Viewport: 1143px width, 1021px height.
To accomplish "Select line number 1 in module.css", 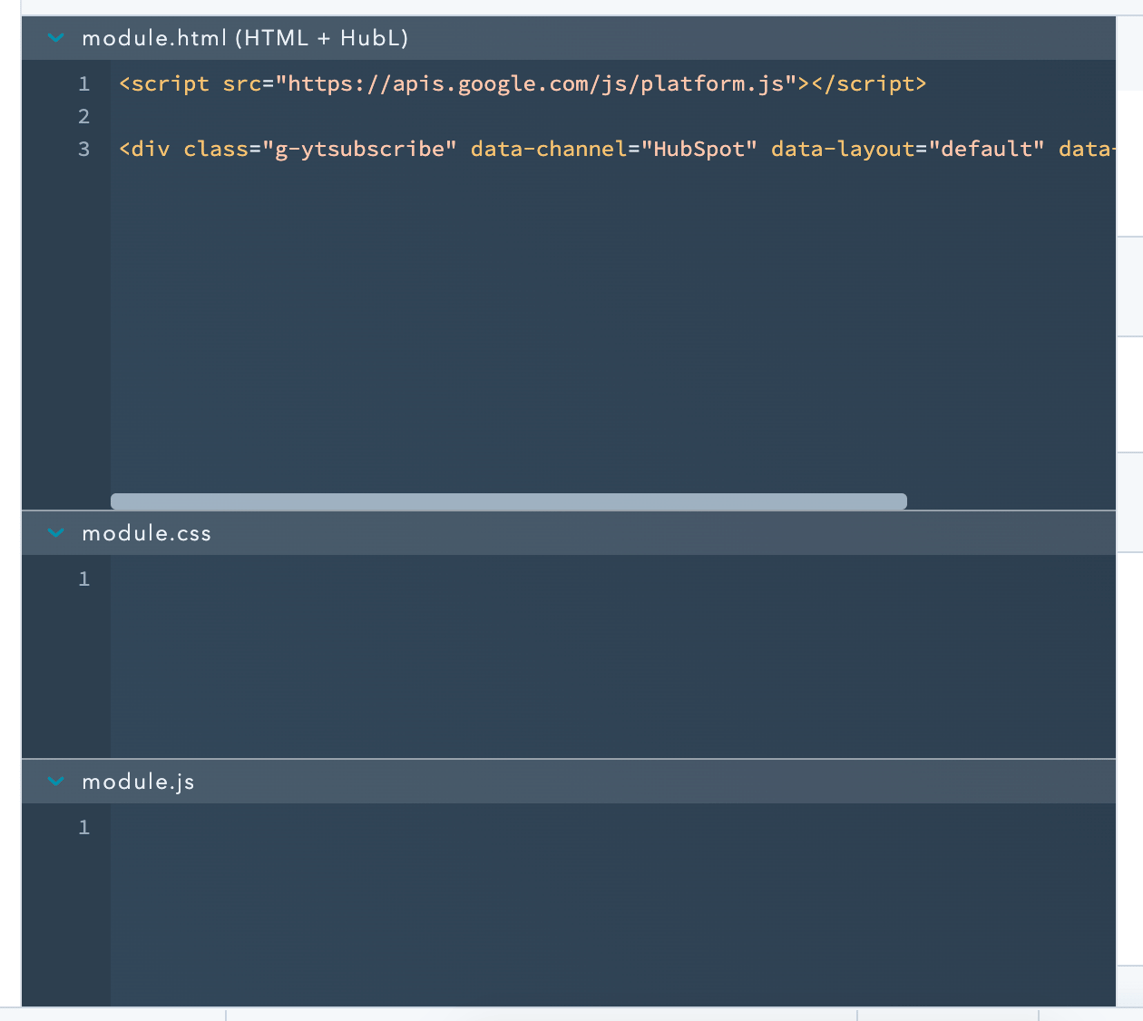I will (84, 579).
